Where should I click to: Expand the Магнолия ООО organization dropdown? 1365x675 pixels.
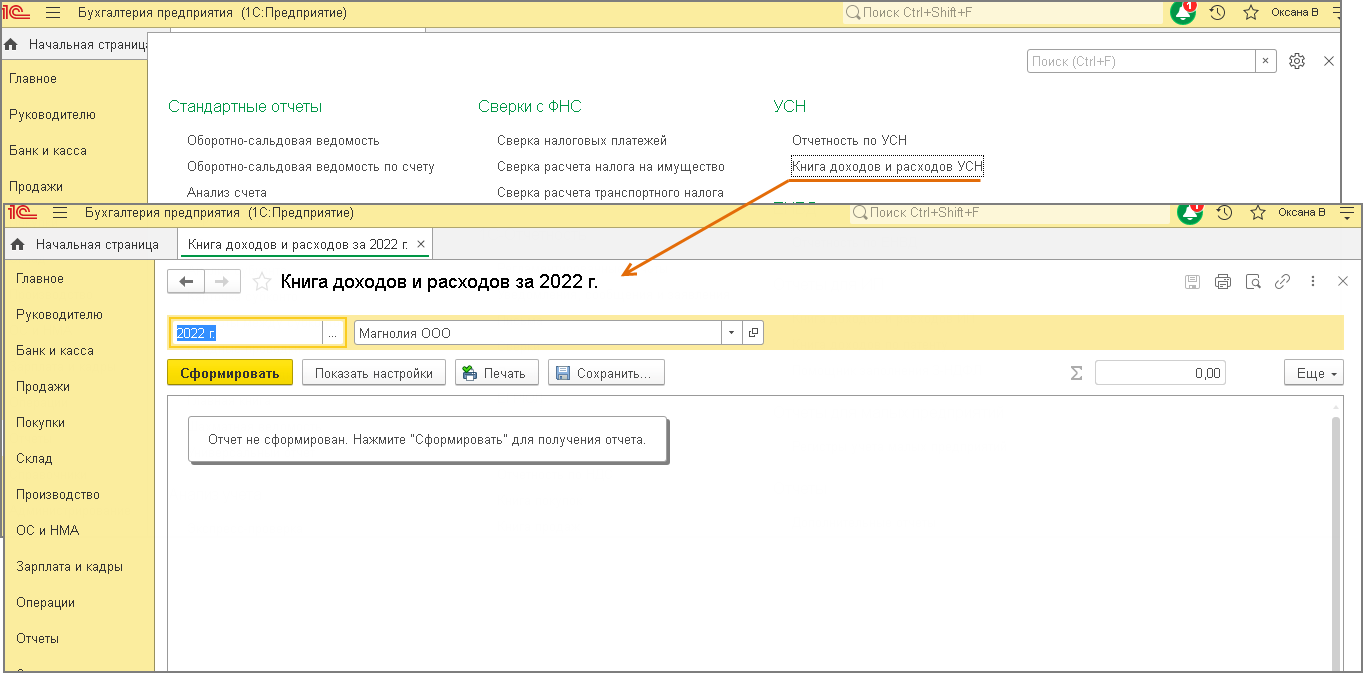point(732,333)
